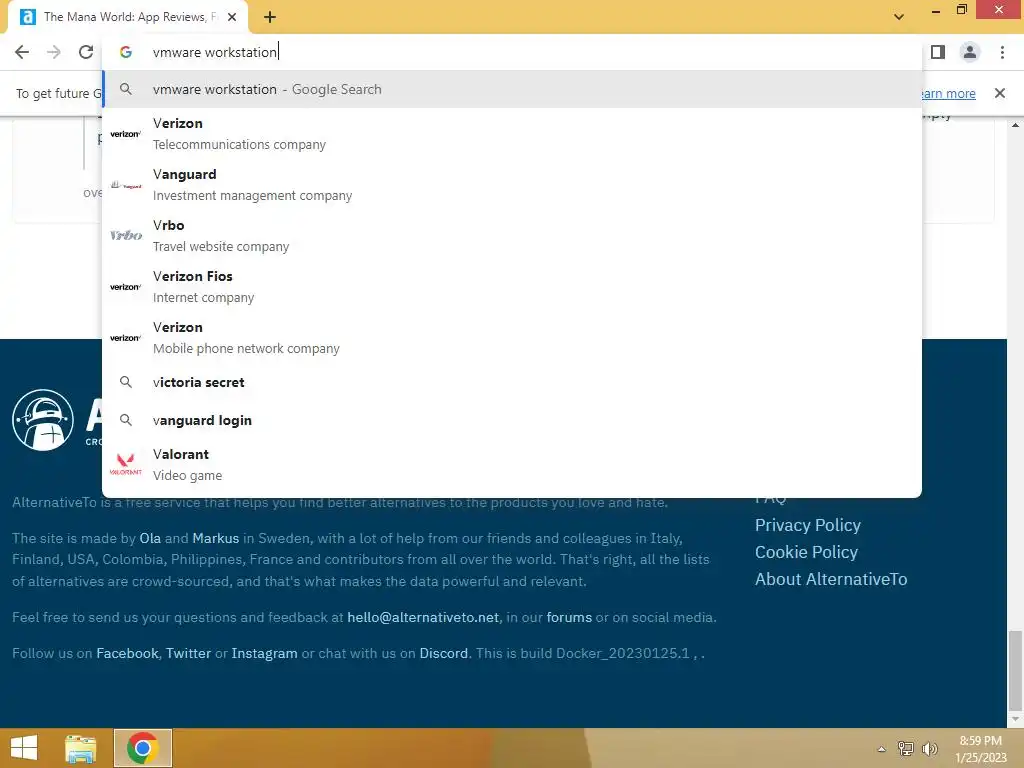Choose vmware workstation Google Search suggestion

pyautogui.click(x=512, y=89)
